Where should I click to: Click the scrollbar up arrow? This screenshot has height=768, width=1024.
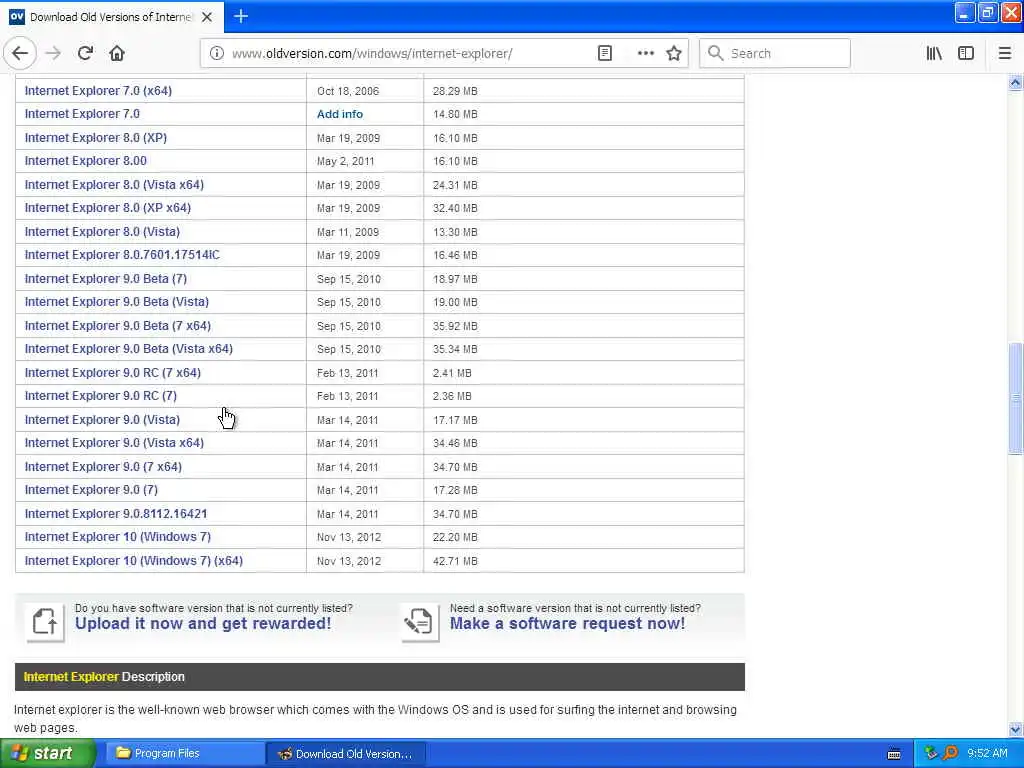pyautogui.click(x=1015, y=83)
